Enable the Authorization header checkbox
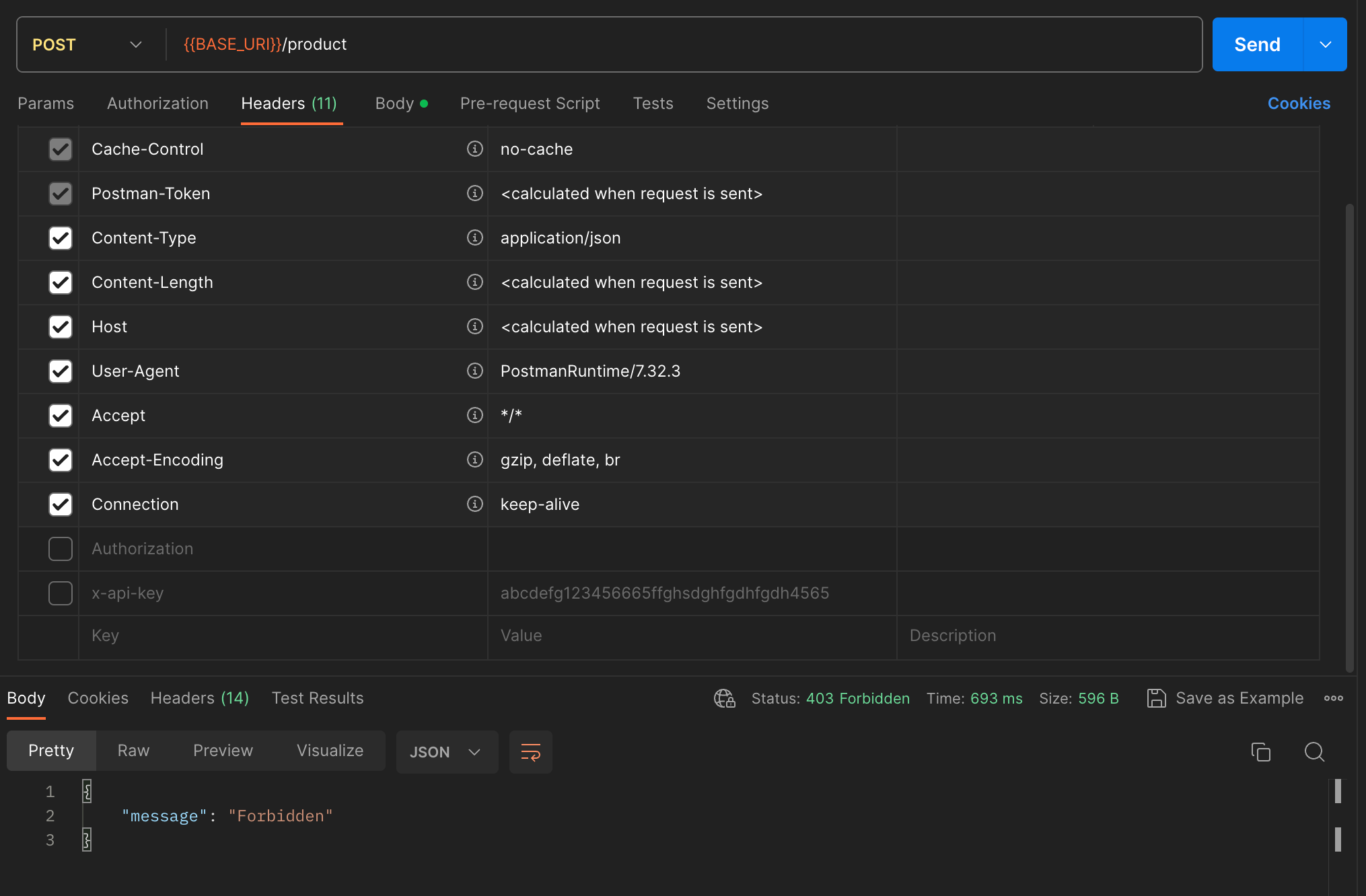This screenshot has width=1366, height=896. 61,549
